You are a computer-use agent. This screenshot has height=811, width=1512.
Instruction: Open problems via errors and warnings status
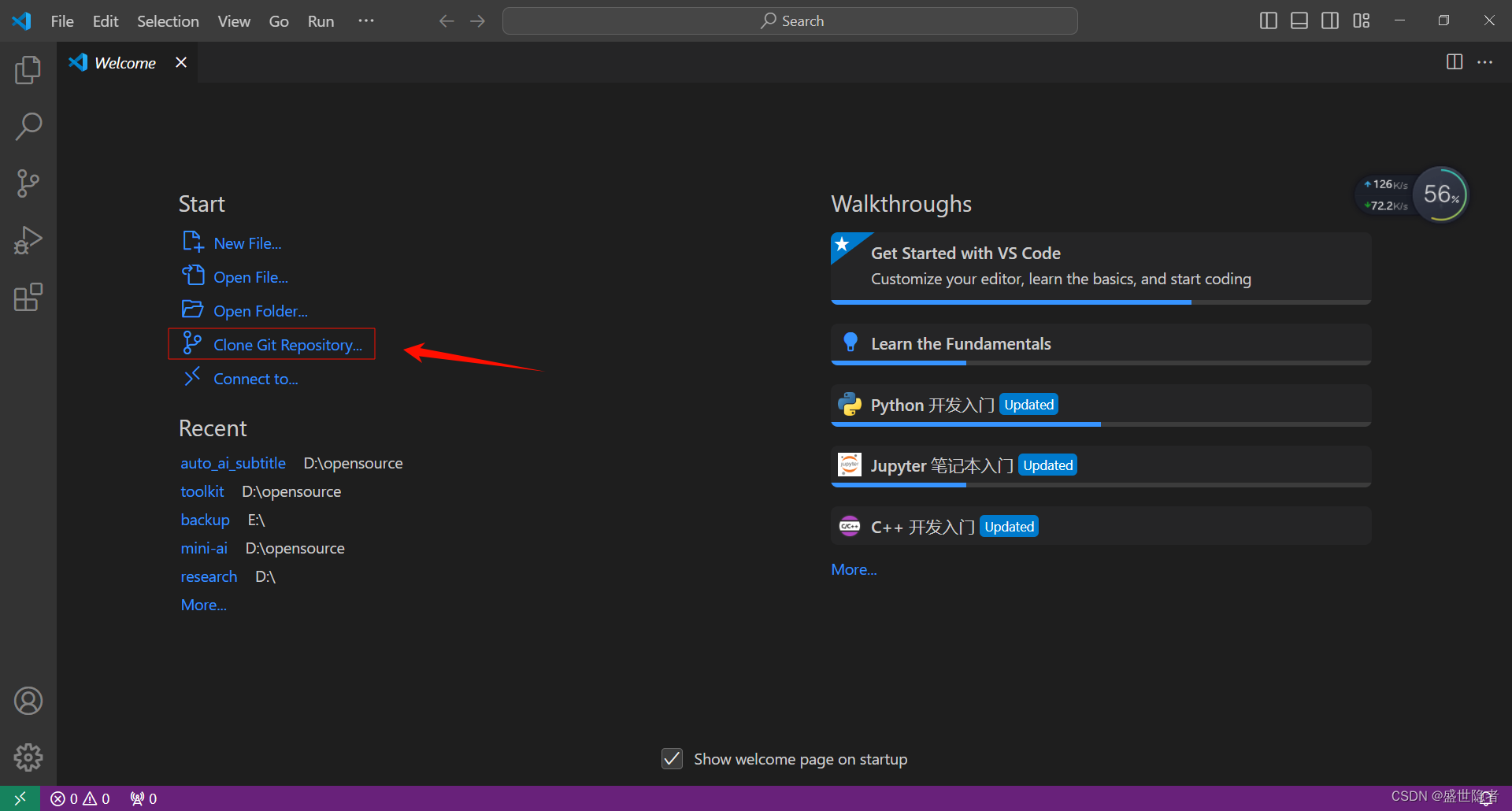[x=80, y=798]
